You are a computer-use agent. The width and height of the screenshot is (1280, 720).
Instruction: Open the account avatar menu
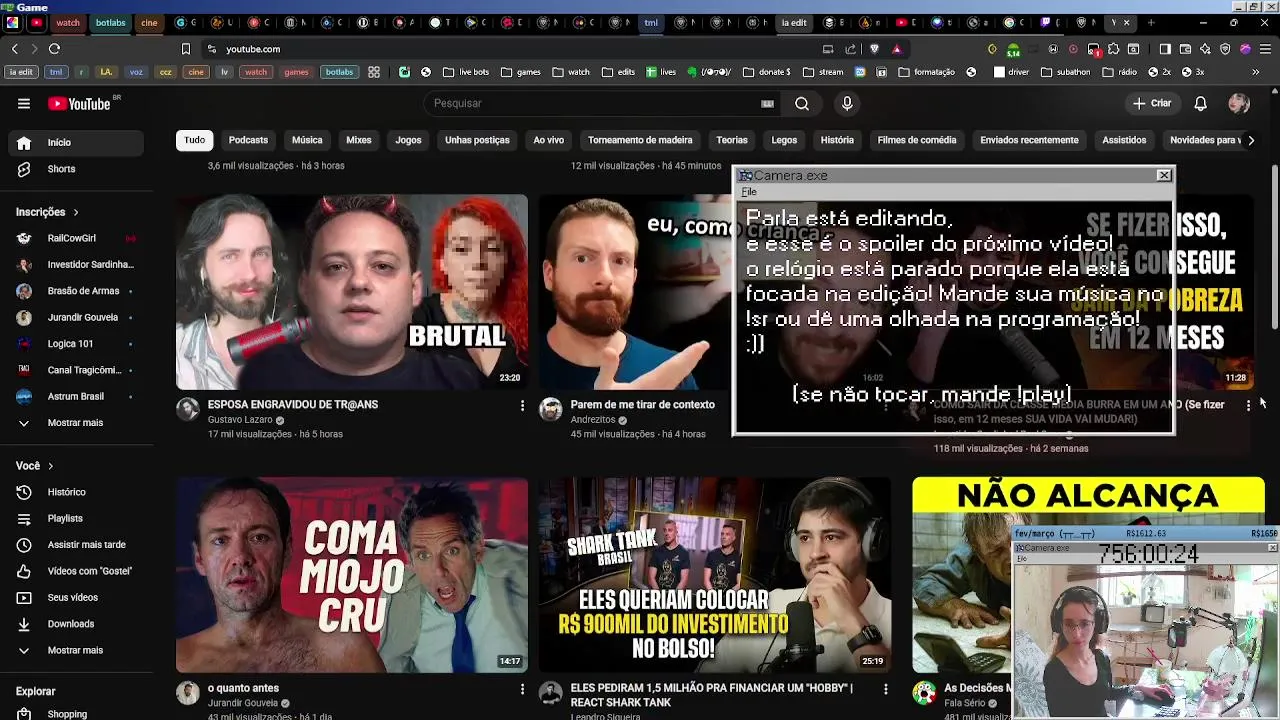pyautogui.click(x=1239, y=103)
